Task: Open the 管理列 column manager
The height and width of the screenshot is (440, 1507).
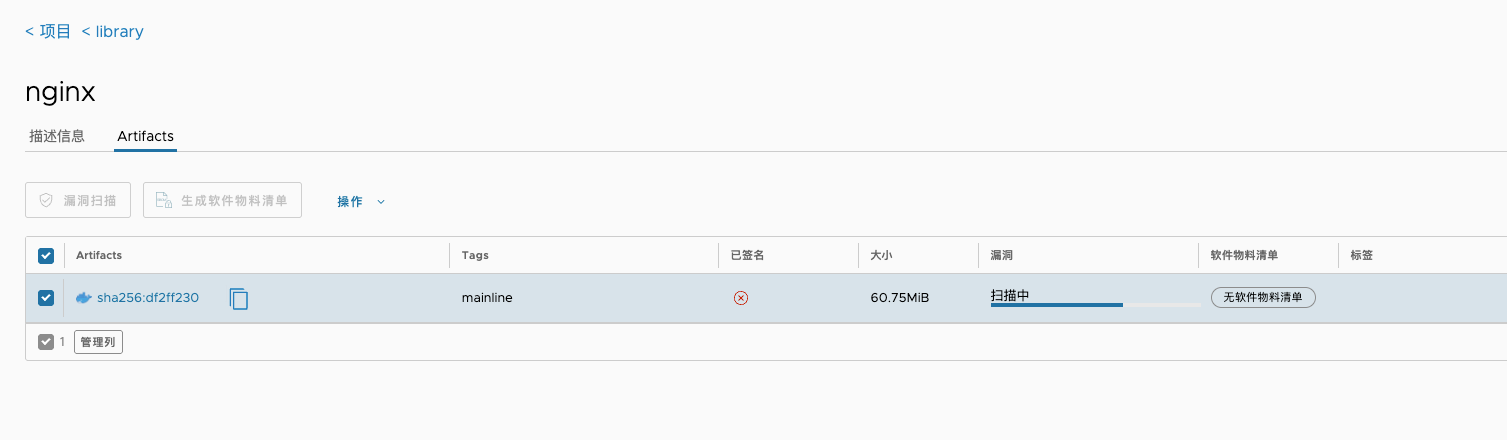Action: point(98,342)
